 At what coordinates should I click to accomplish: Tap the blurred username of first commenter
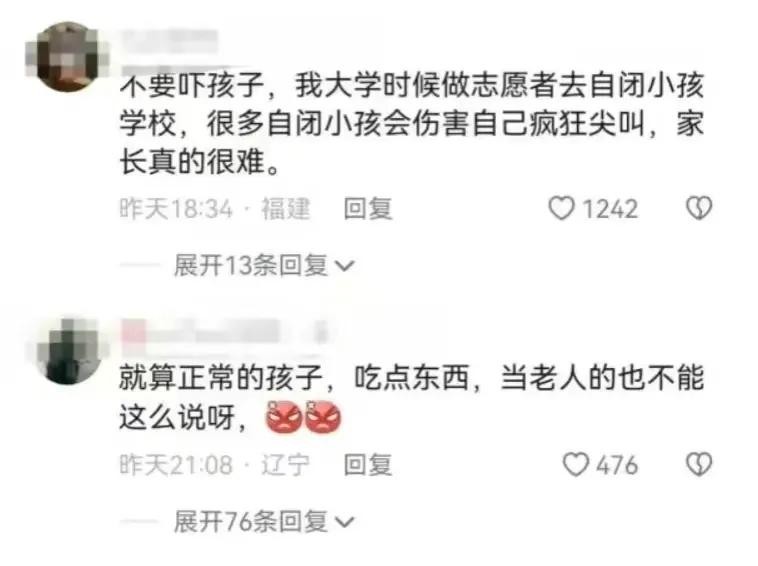click(169, 42)
